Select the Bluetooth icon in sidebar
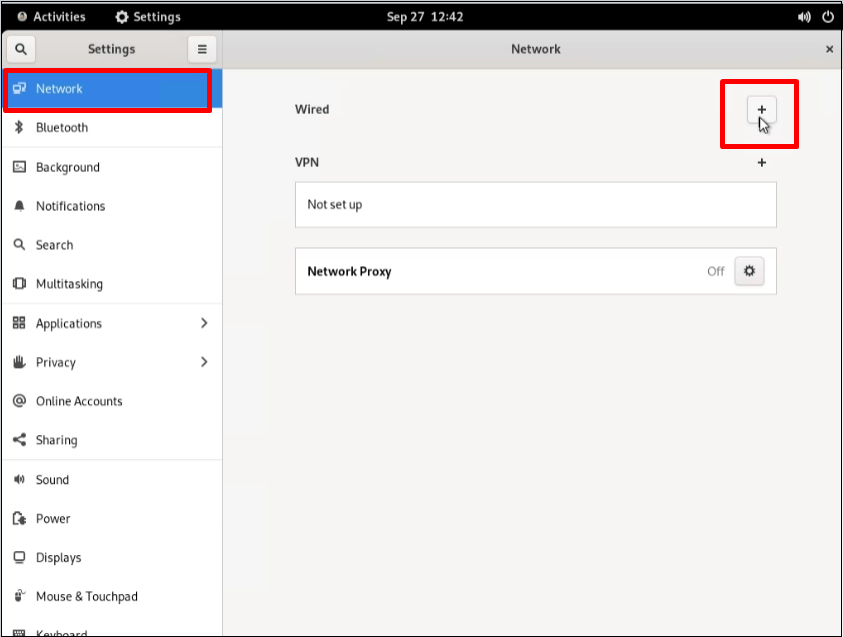The height and width of the screenshot is (637, 843). click(x=19, y=128)
